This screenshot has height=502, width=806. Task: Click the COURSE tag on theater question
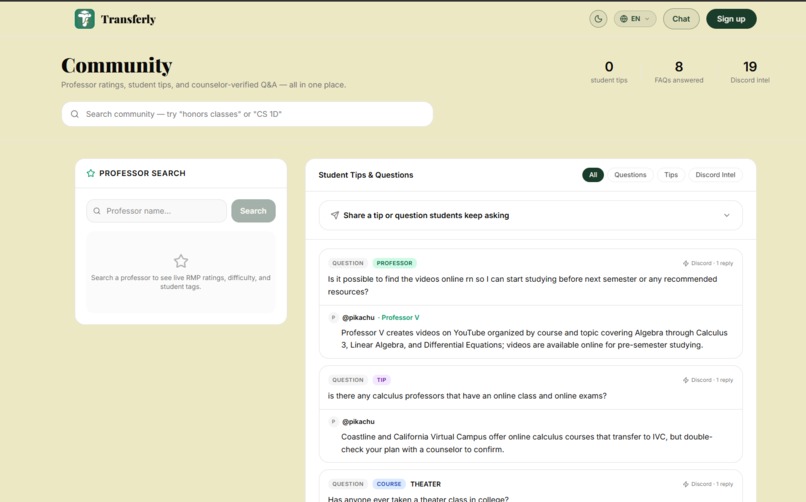[x=389, y=484]
